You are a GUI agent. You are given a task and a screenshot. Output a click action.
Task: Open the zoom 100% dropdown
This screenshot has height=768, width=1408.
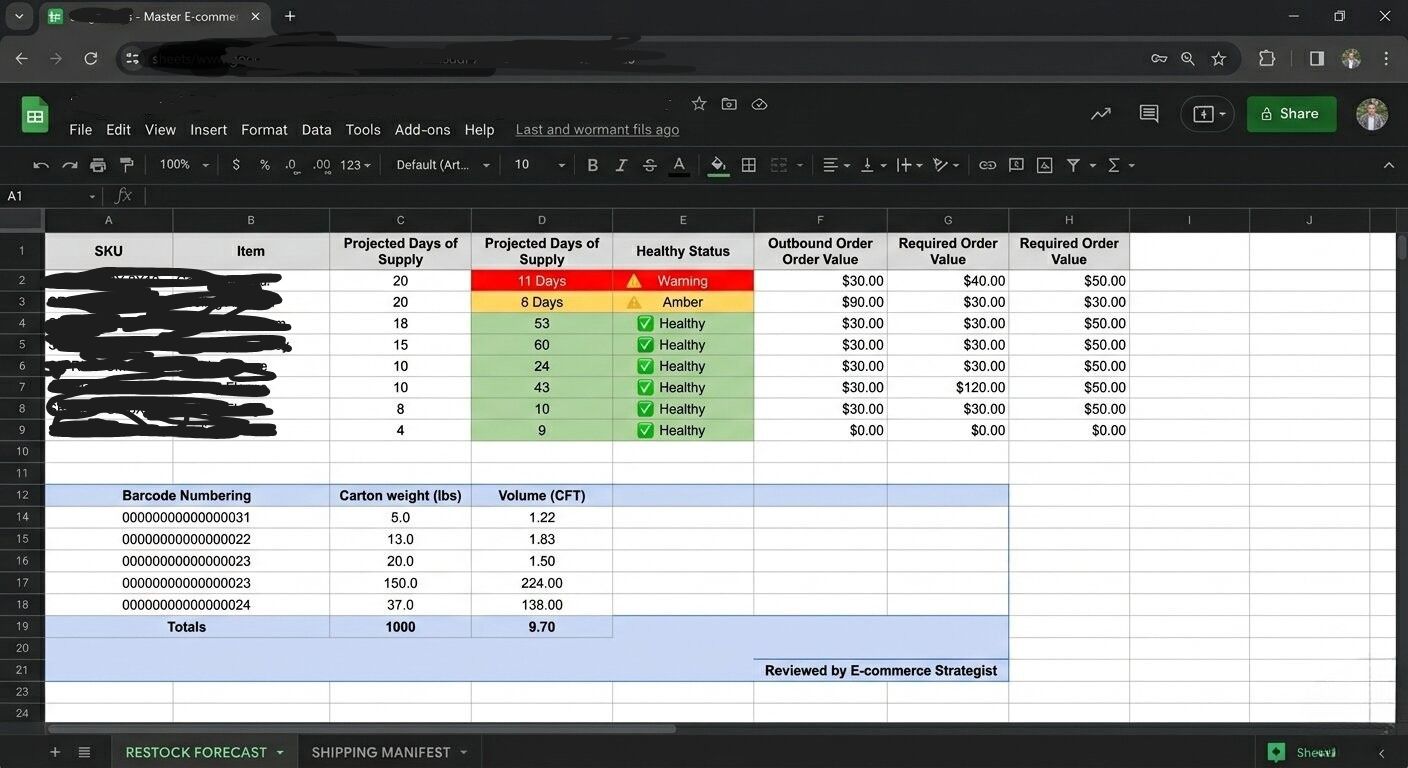click(x=185, y=165)
